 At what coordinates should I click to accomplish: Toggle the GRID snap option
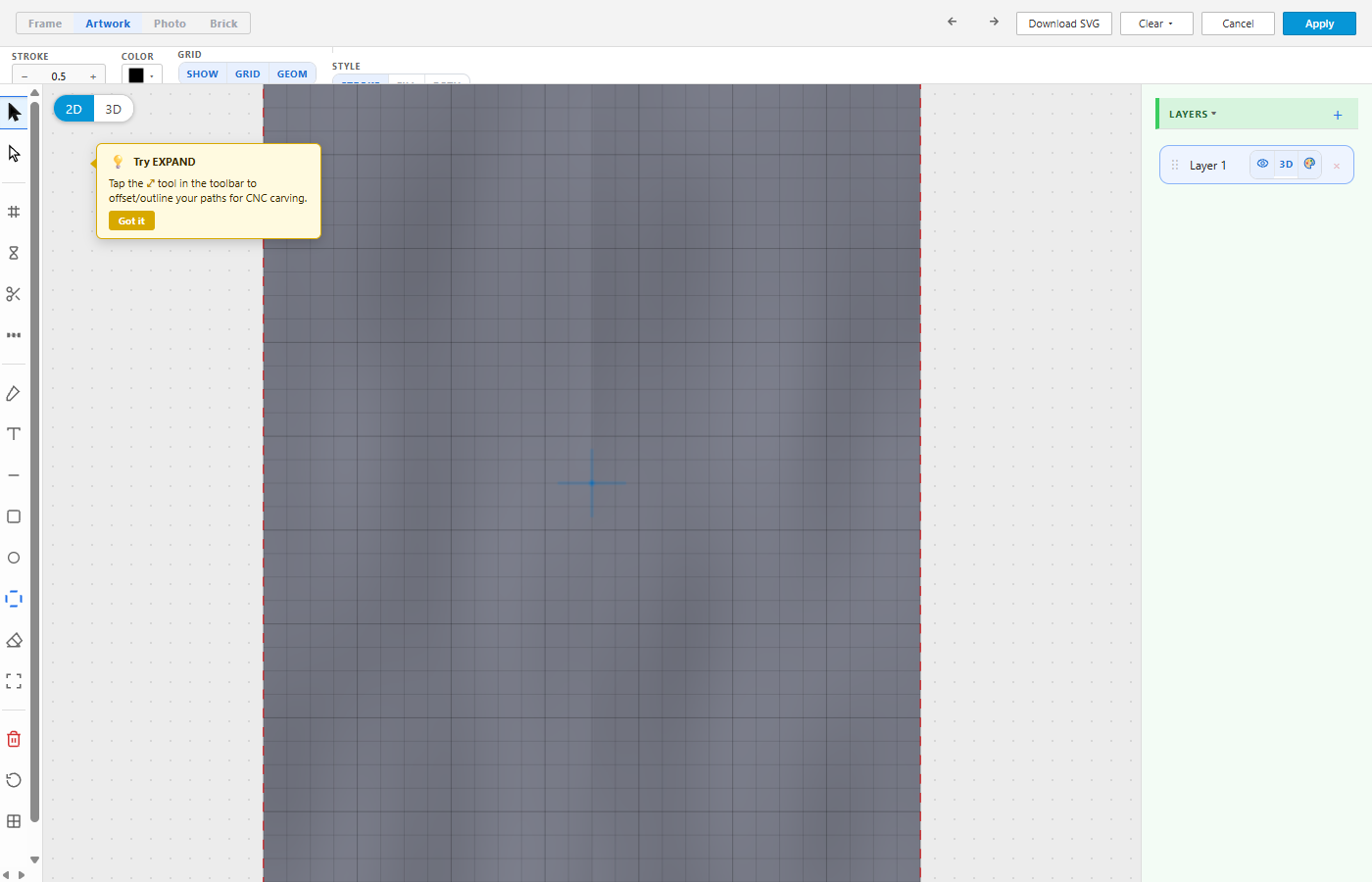pos(248,73)
